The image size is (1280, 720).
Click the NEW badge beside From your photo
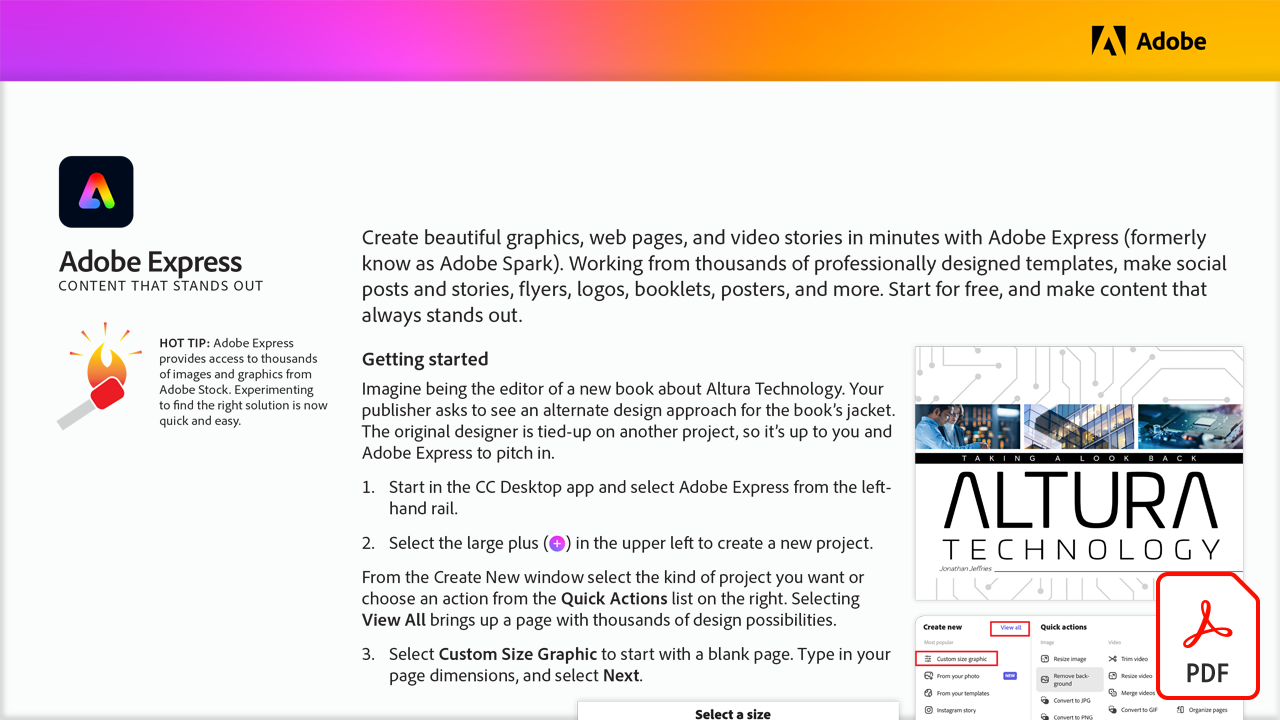[1010, 676]
